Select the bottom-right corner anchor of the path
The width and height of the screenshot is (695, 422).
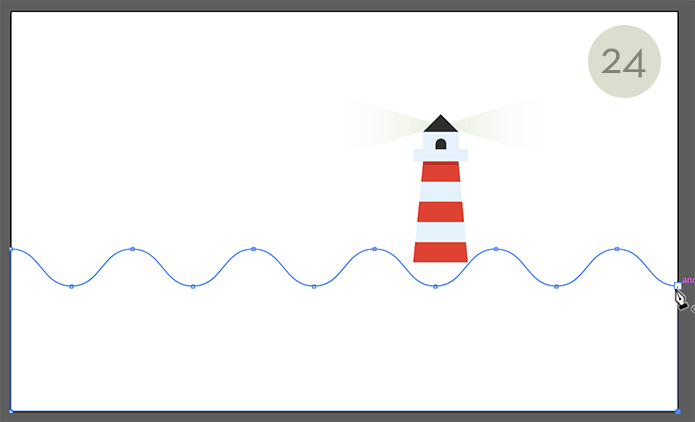[678, 411]
